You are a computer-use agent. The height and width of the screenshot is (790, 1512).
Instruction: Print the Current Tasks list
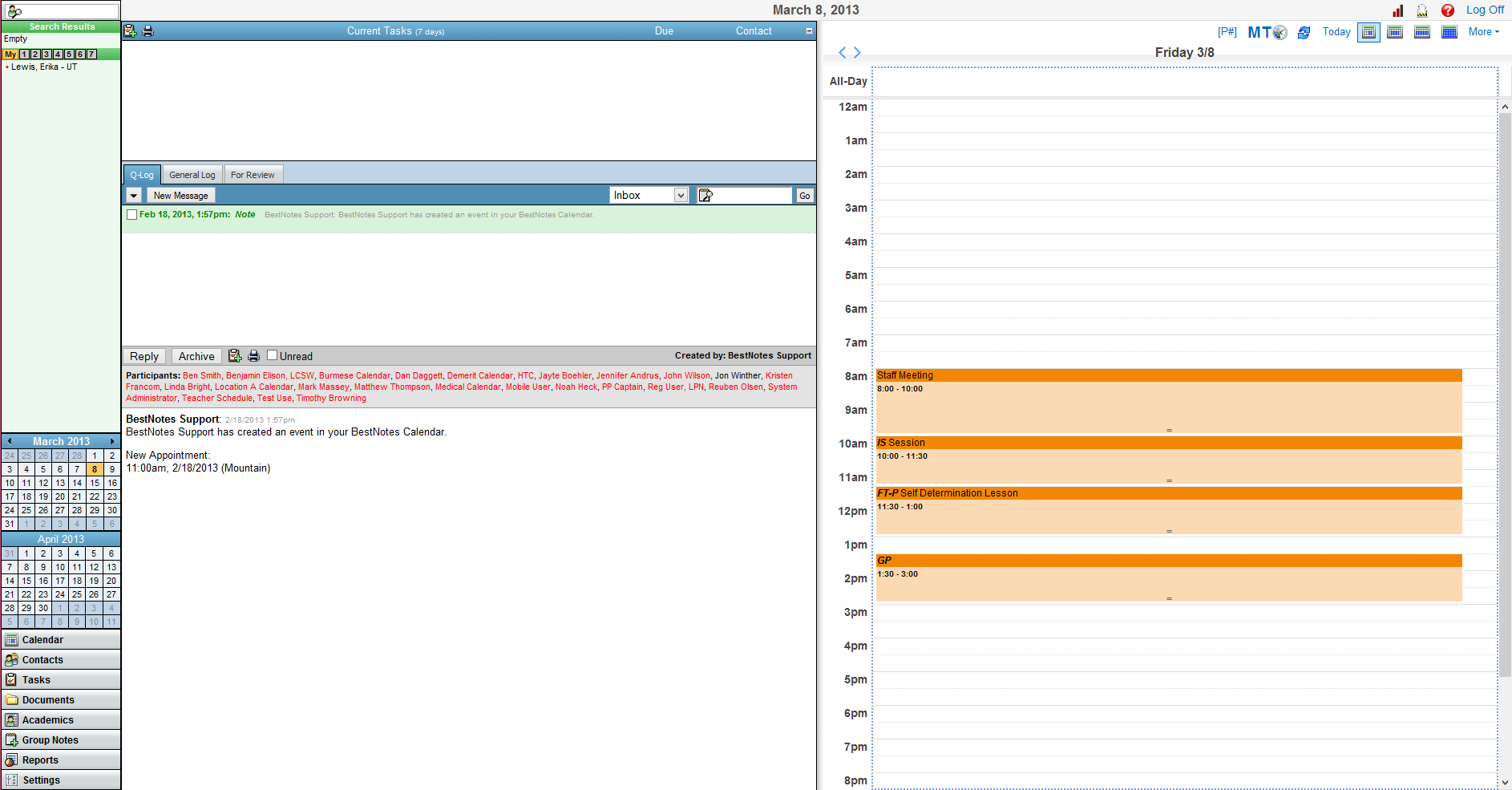coord(148,31)
